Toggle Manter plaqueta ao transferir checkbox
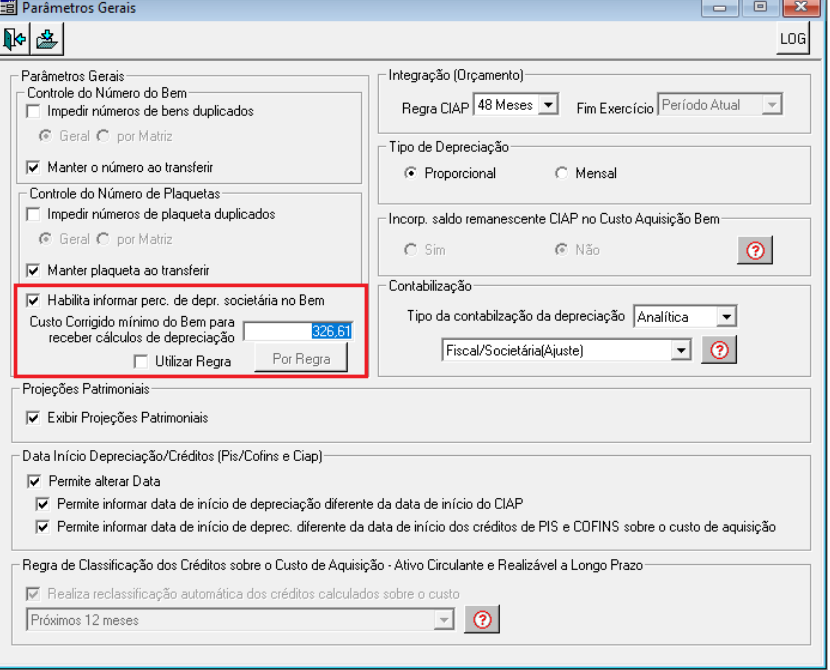830x670 pixels. pyautogui.click(x=33, y=270)
